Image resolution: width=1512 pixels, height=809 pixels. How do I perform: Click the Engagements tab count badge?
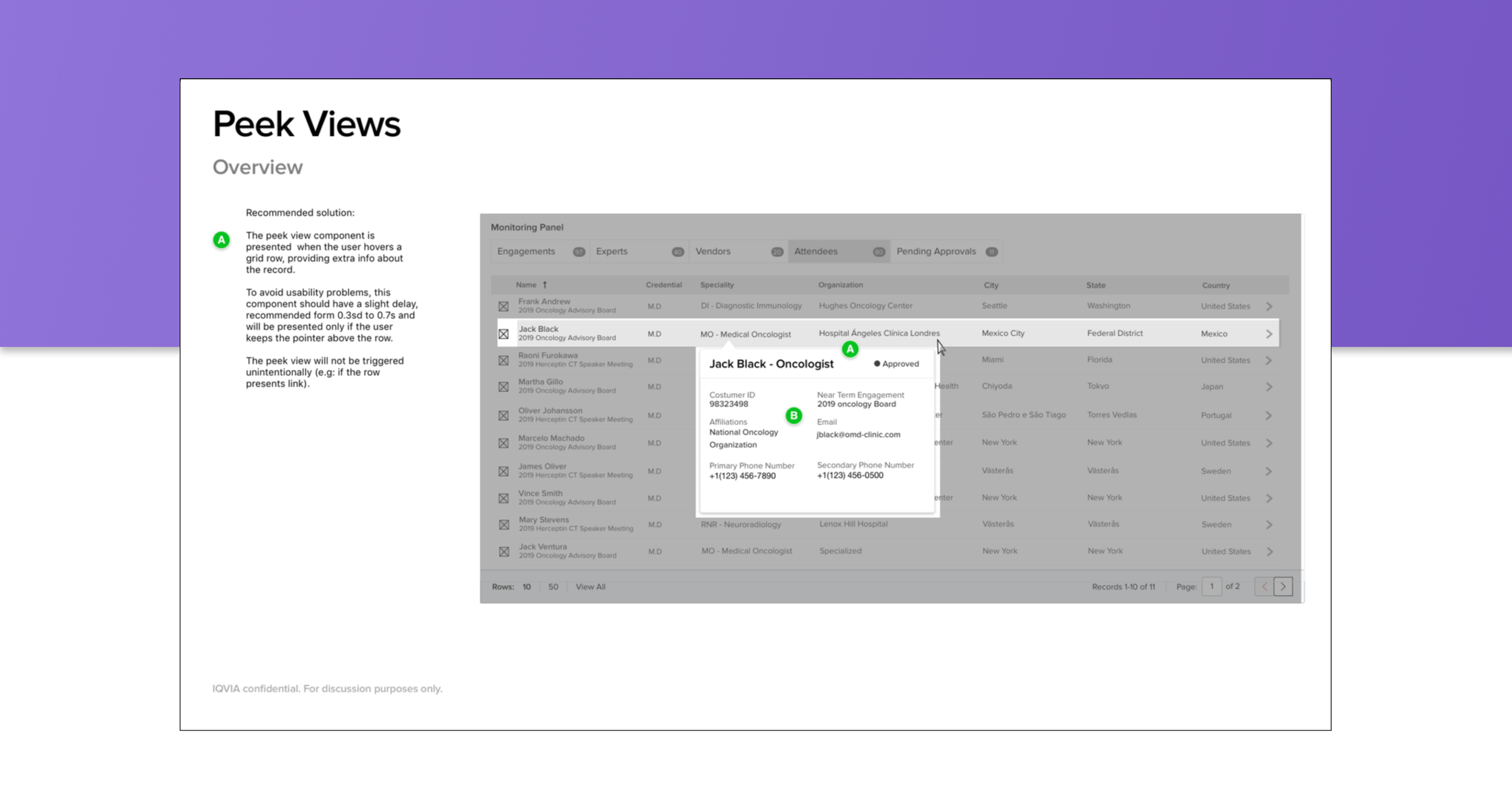pos(579,252)
